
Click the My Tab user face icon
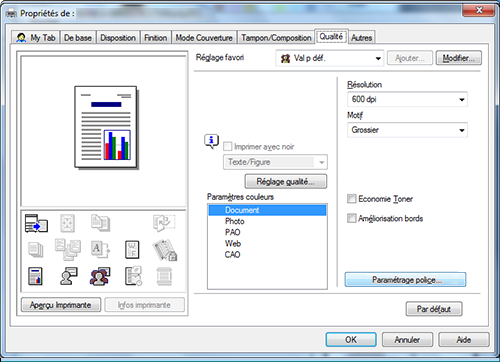point(21,38)
